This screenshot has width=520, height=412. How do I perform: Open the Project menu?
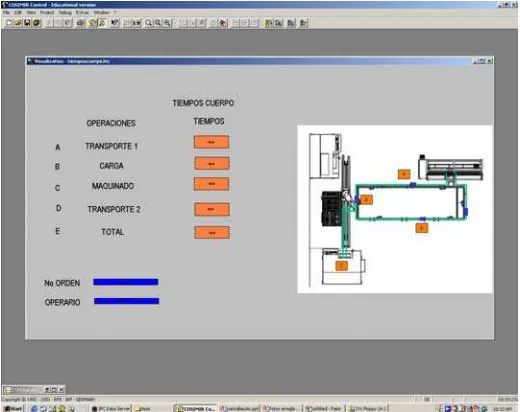[47, 13]
